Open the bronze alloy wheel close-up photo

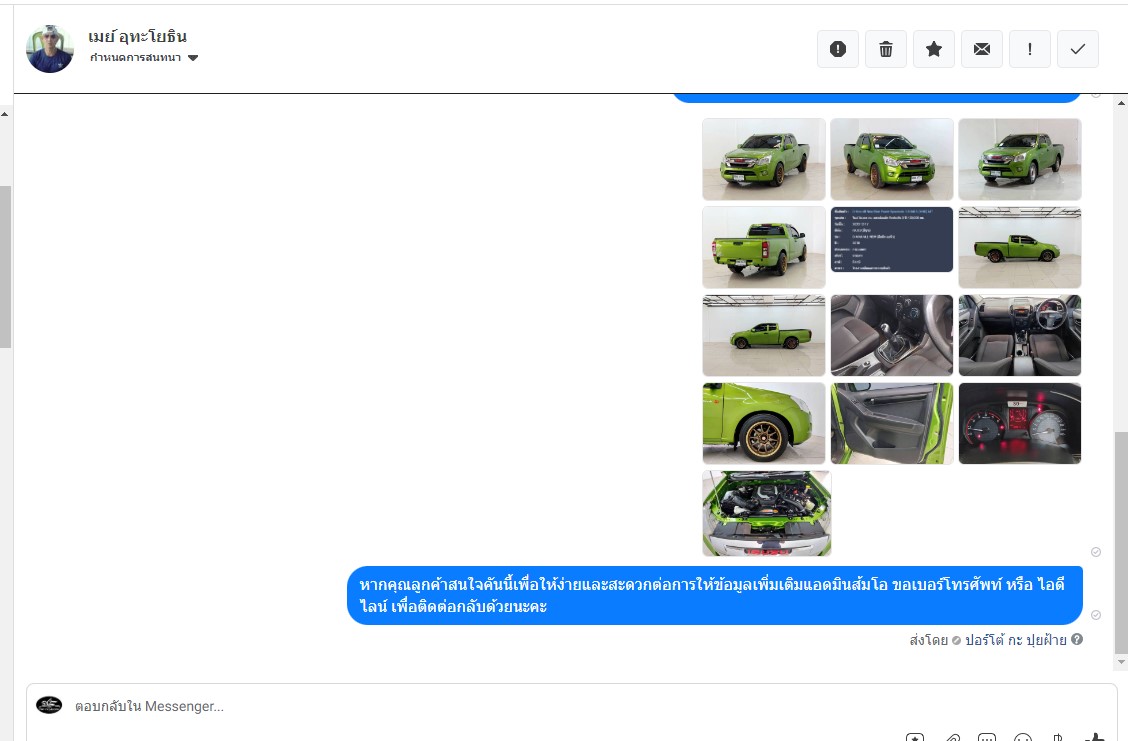point(764,423)
